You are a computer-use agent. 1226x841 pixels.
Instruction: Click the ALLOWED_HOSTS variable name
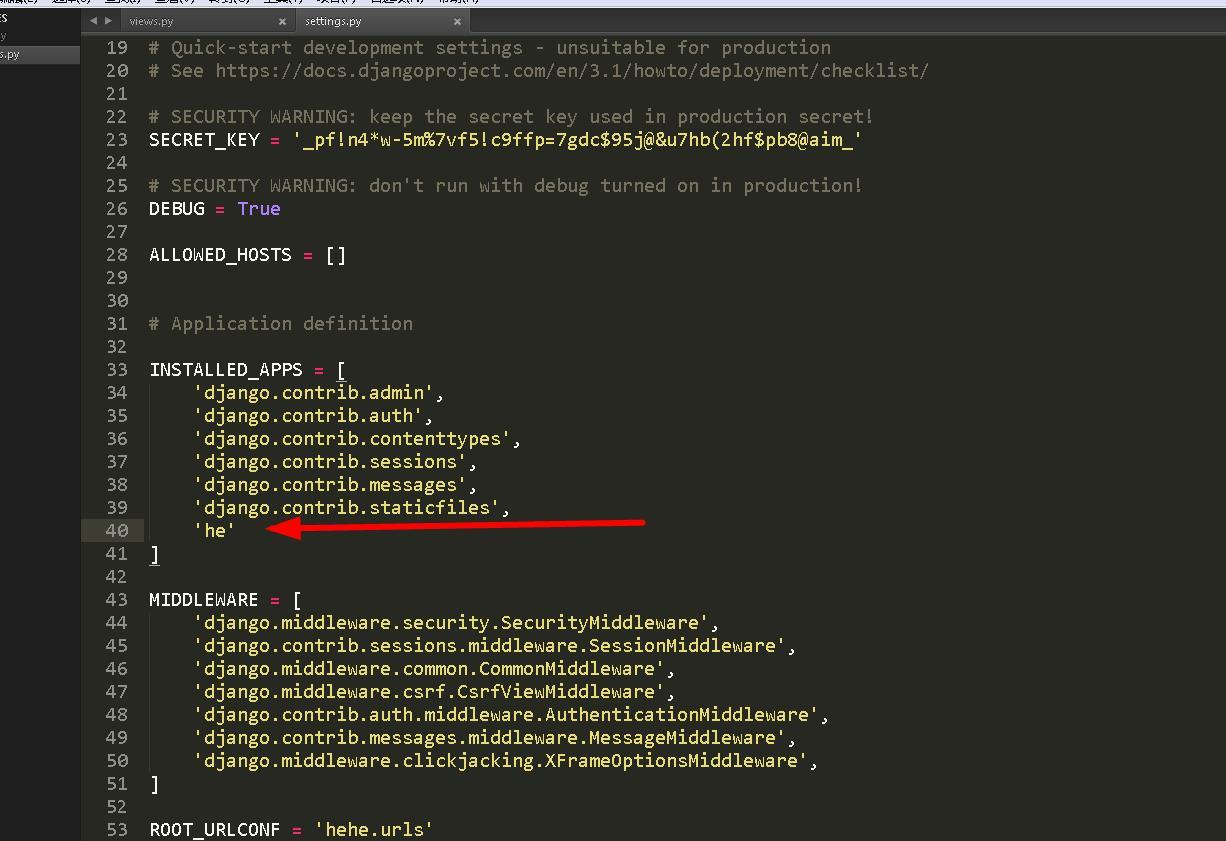[220, 254]
